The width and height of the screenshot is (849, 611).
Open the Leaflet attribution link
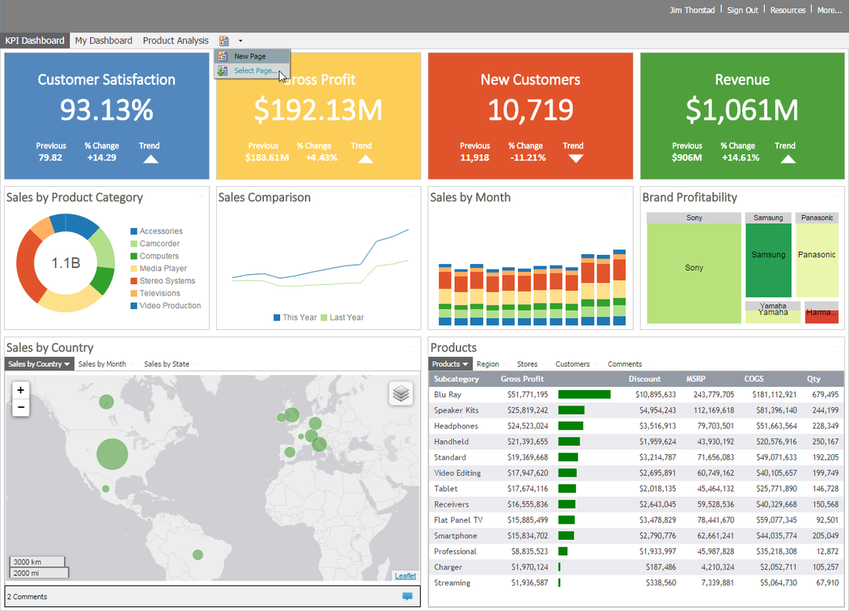point(405,576)
